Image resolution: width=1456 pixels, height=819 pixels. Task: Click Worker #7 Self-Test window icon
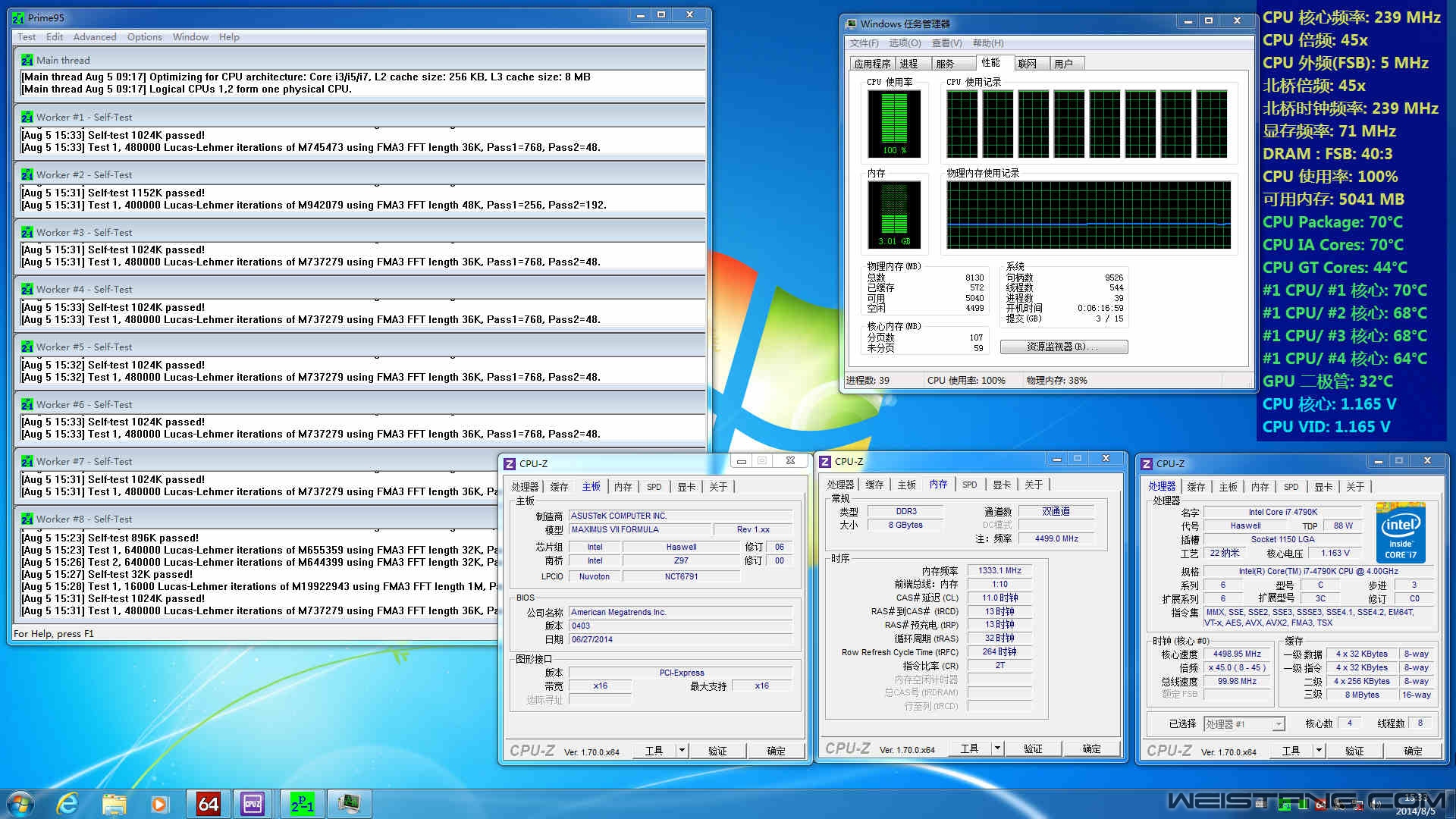(27, 461)
